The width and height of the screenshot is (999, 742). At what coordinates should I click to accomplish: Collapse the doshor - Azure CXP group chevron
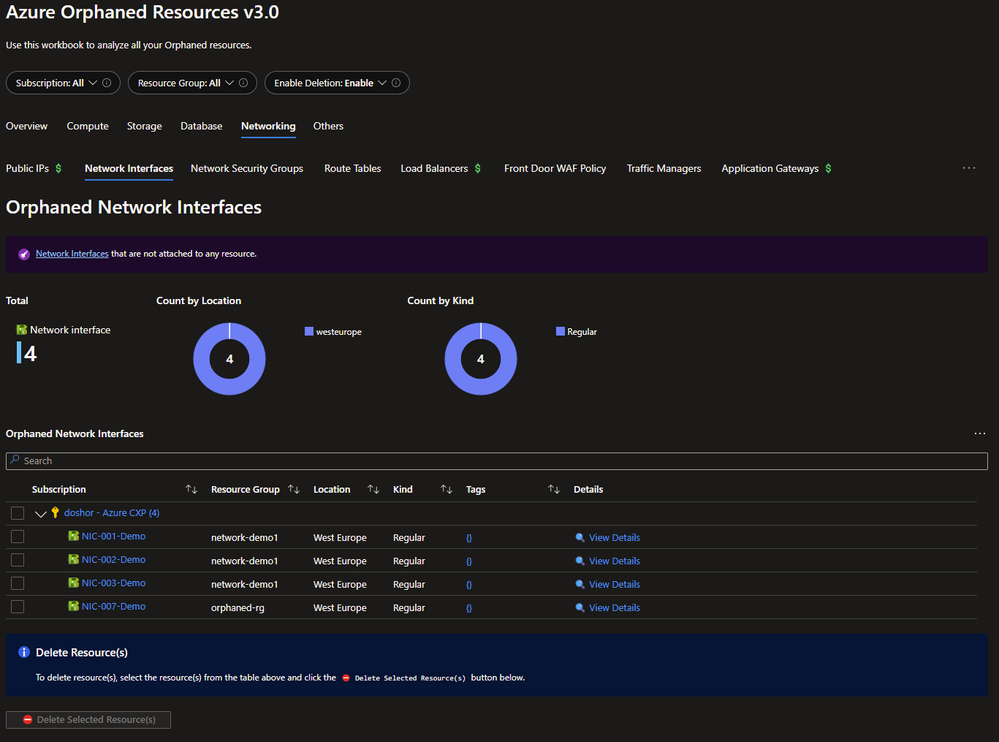(x=41, y=514)
